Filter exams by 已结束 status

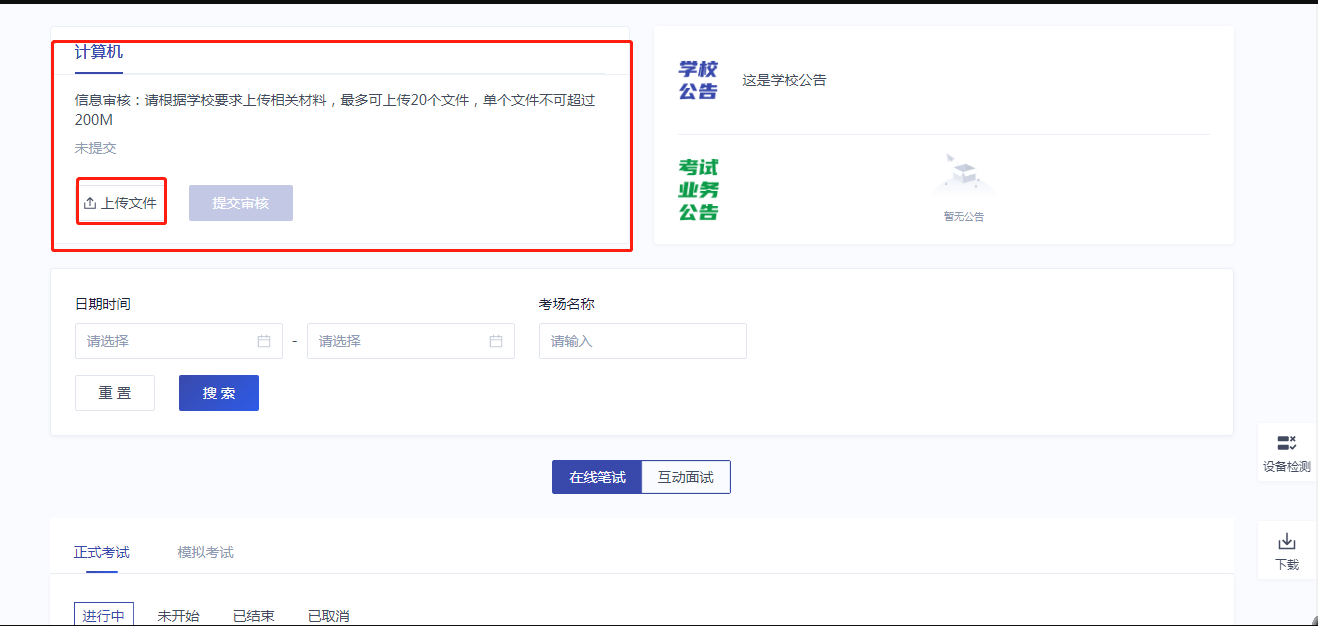[254, 615]
